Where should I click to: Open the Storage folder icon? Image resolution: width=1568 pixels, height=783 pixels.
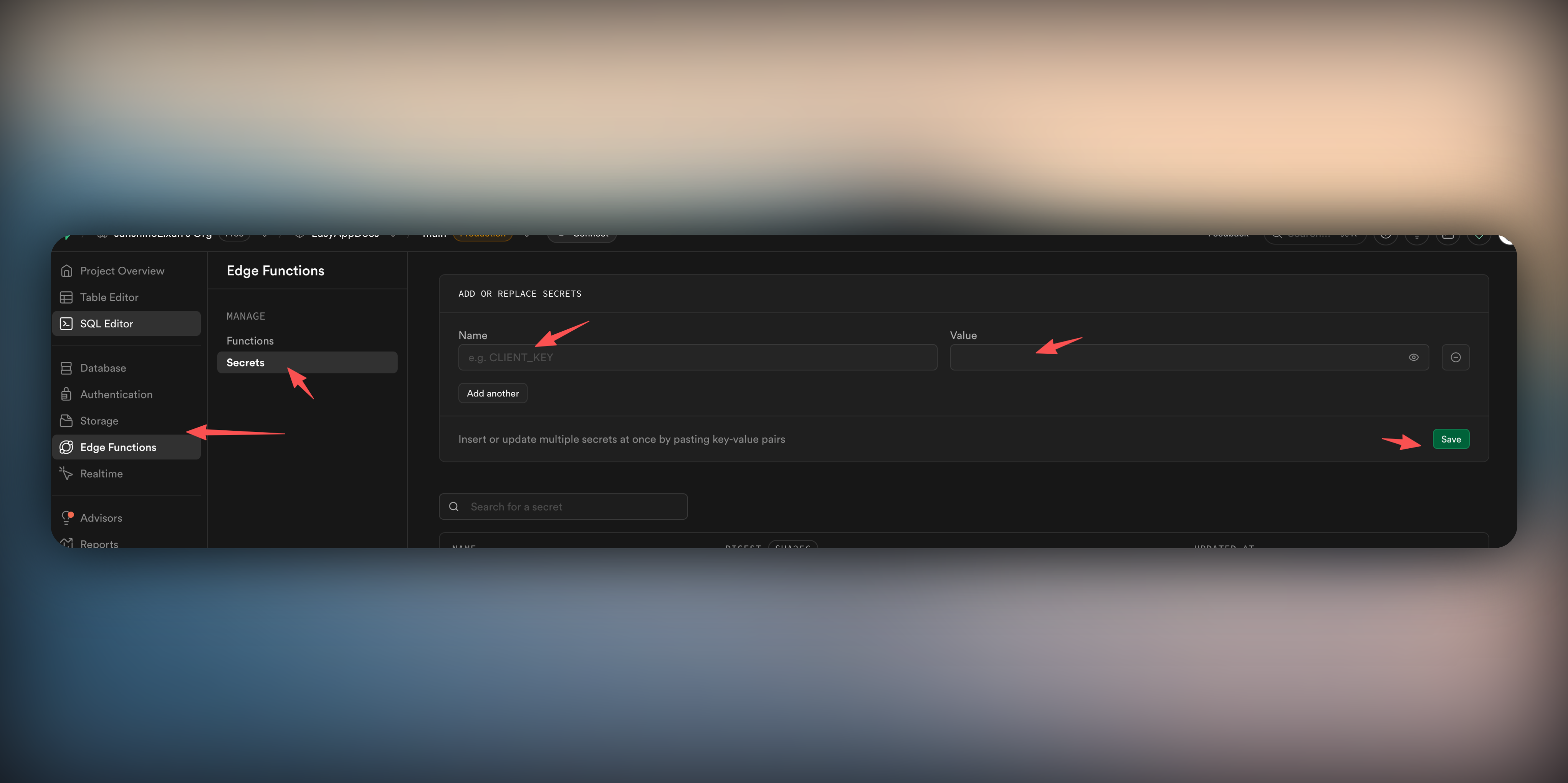coord(66,421)
